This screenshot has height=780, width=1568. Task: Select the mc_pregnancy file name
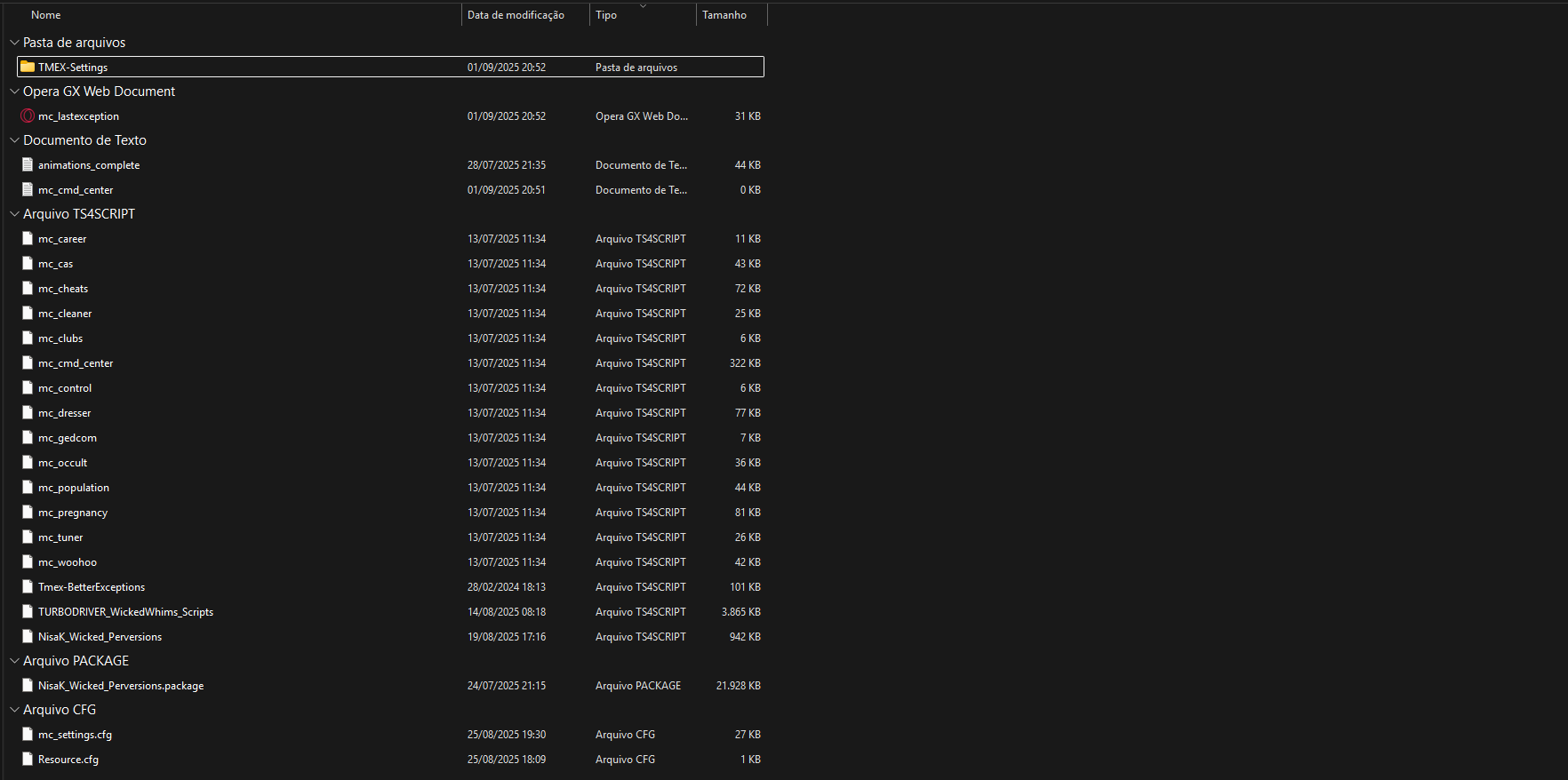click(73, 513)
